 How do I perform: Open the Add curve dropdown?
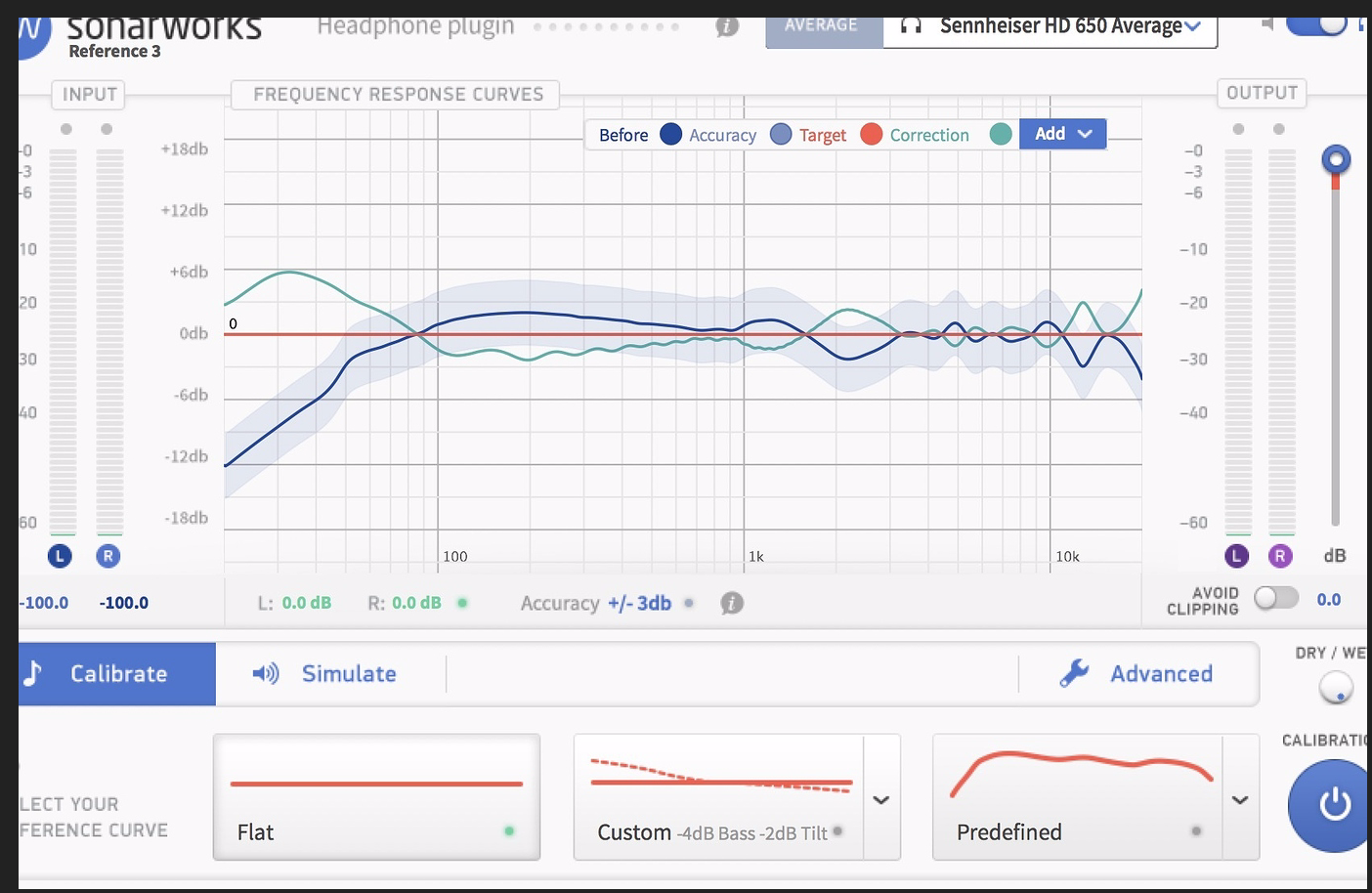coord(1063,134)
